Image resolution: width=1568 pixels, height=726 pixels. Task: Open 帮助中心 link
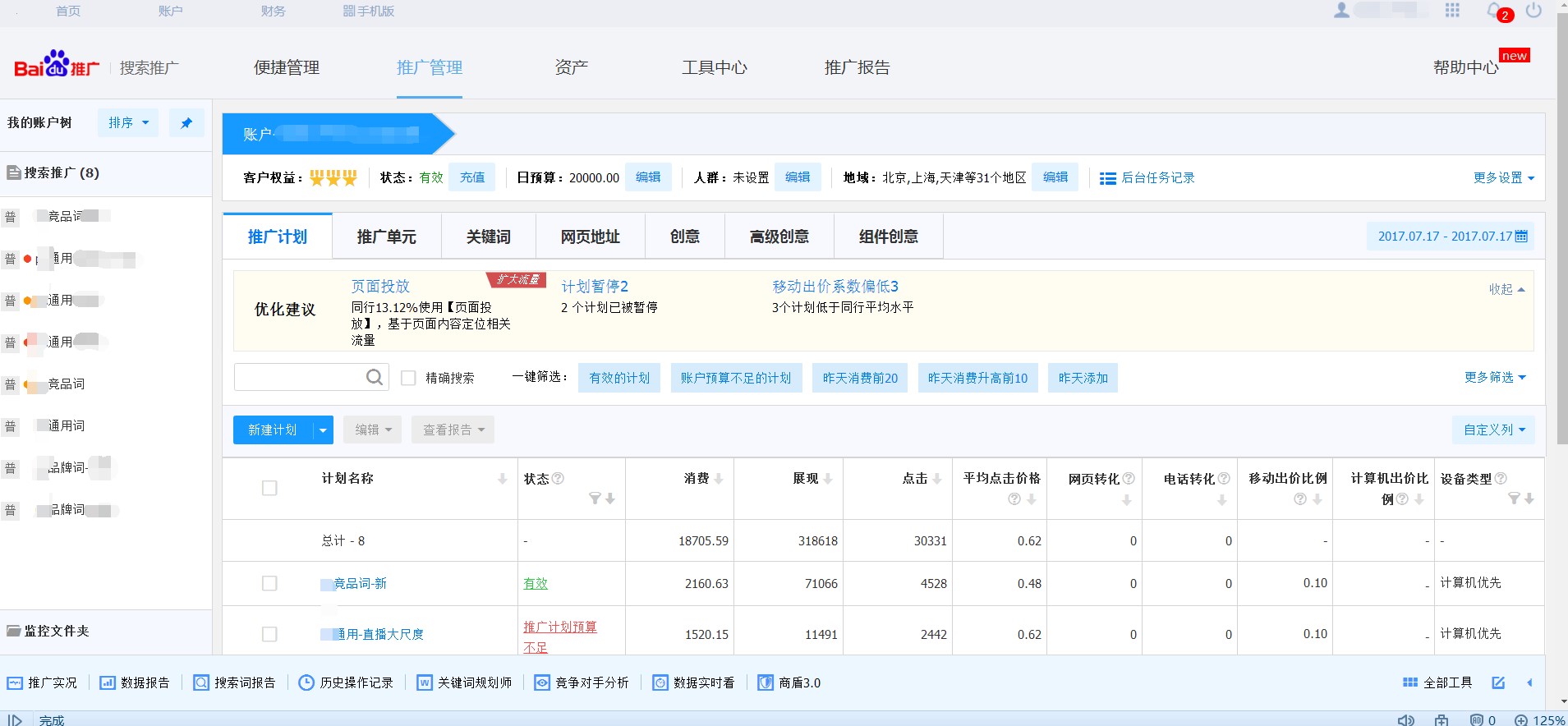click(1466, 67)
